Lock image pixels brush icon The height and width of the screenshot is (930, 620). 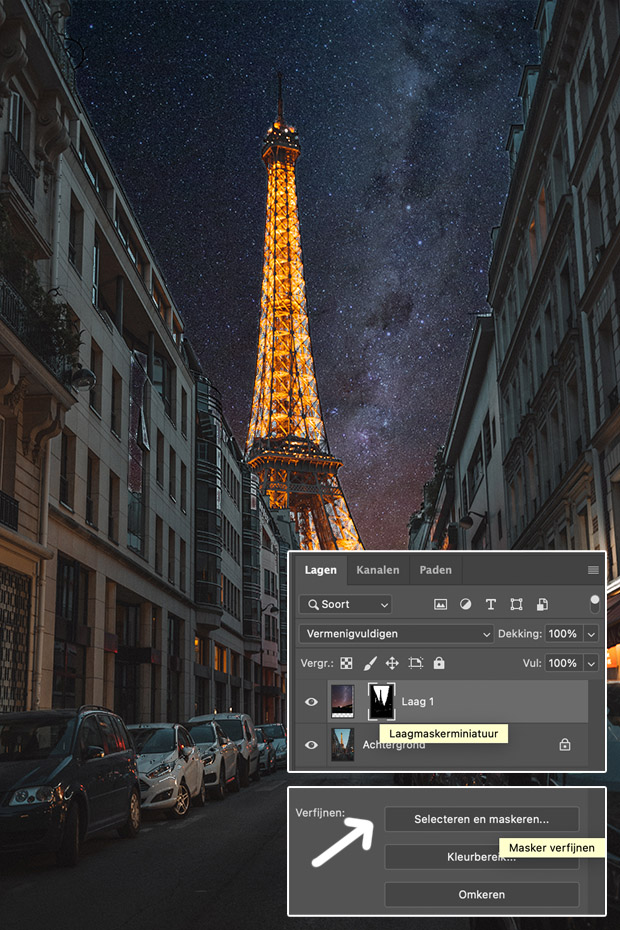point(370,663)
